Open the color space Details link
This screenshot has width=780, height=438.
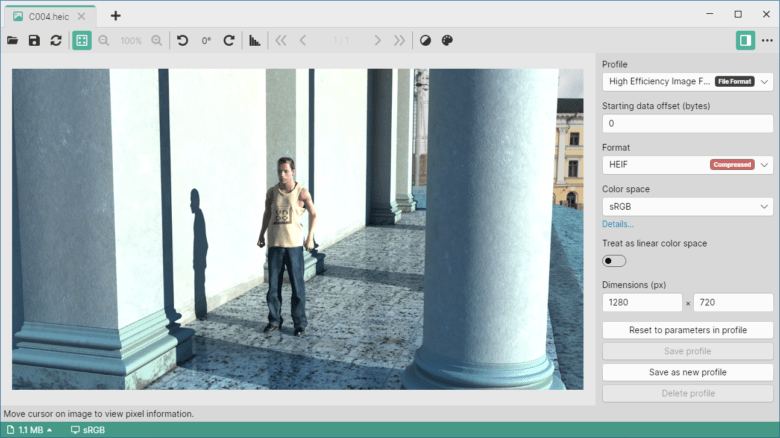tap(618, 224)
